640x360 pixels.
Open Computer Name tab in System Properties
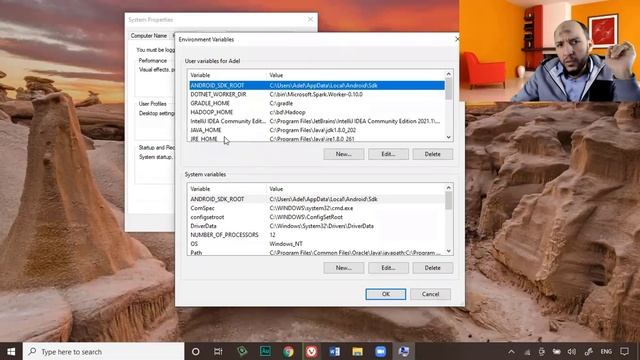click(149, 36)
